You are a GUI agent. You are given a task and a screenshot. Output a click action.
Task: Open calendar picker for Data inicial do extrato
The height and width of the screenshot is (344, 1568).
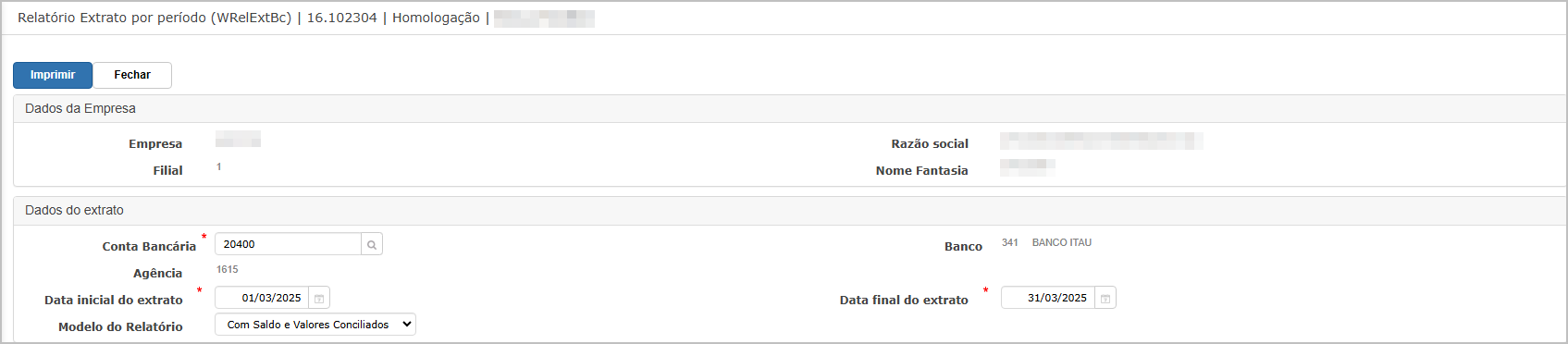319,298
